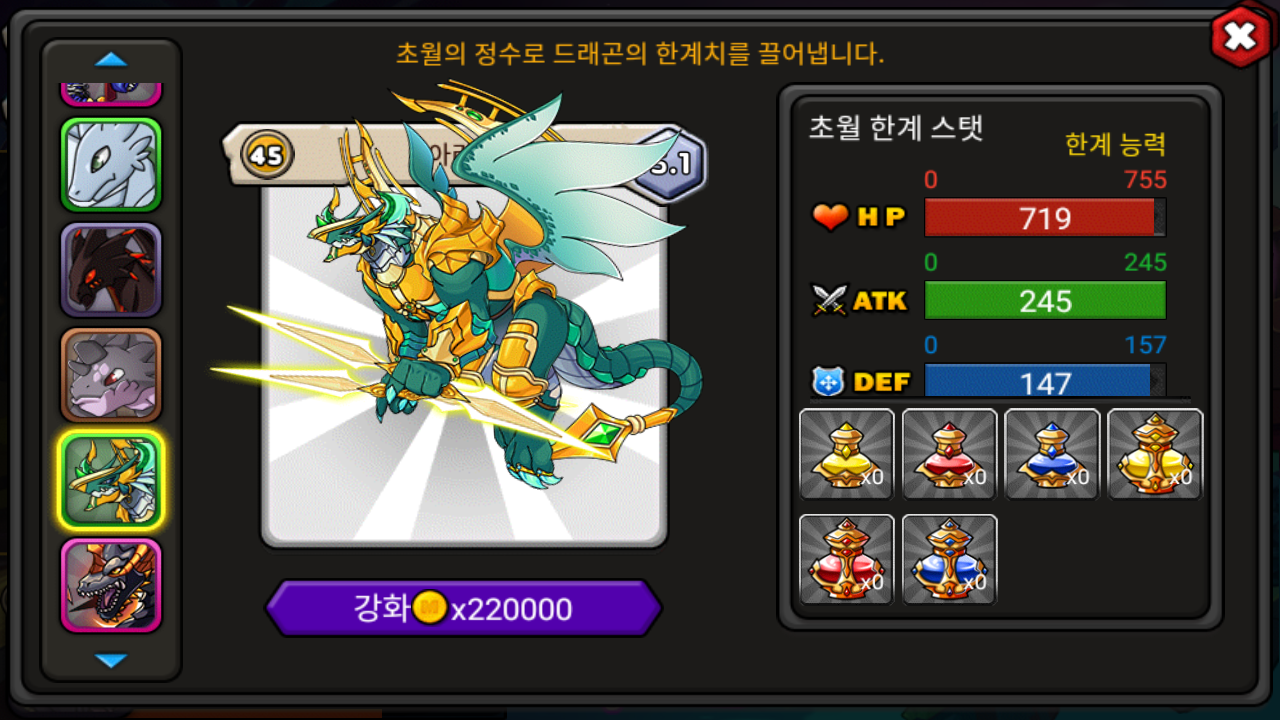Select the small yellow essence potion
This screenshot has width=1280, height=720.
[847, 454]
